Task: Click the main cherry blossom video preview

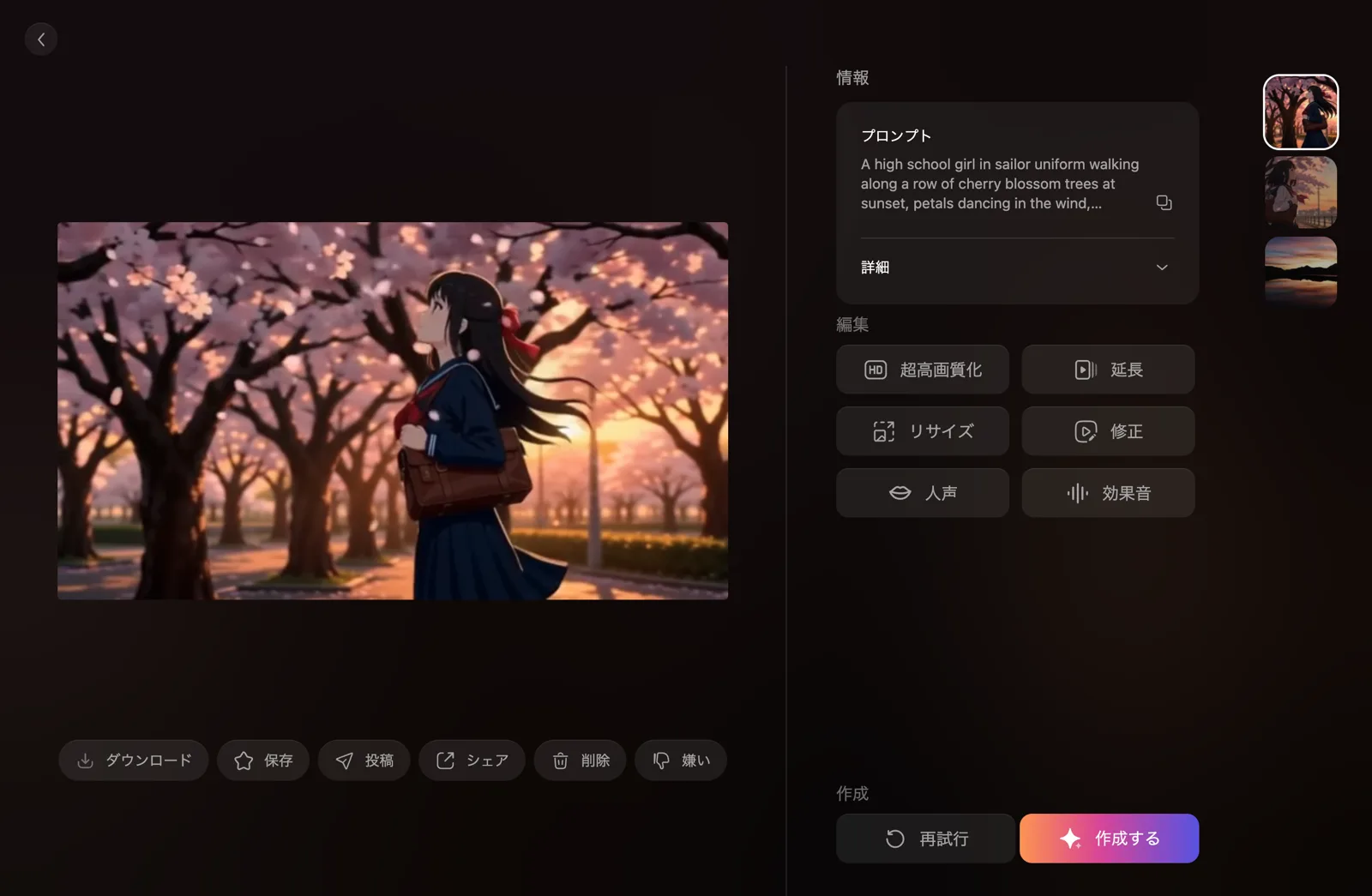Action: click(393, 411)
